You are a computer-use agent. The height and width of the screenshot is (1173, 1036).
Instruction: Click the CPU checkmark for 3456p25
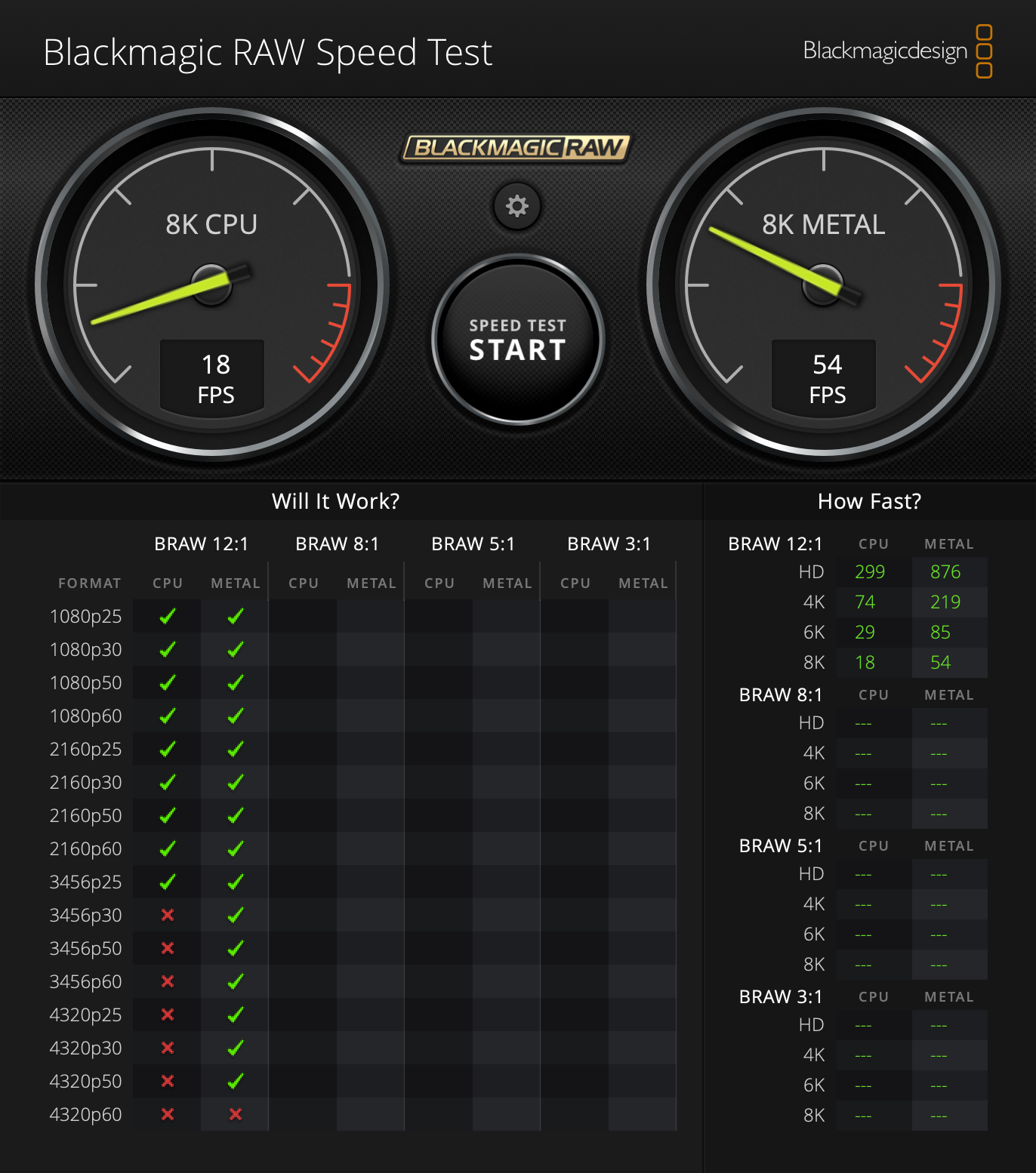[168, 882]
